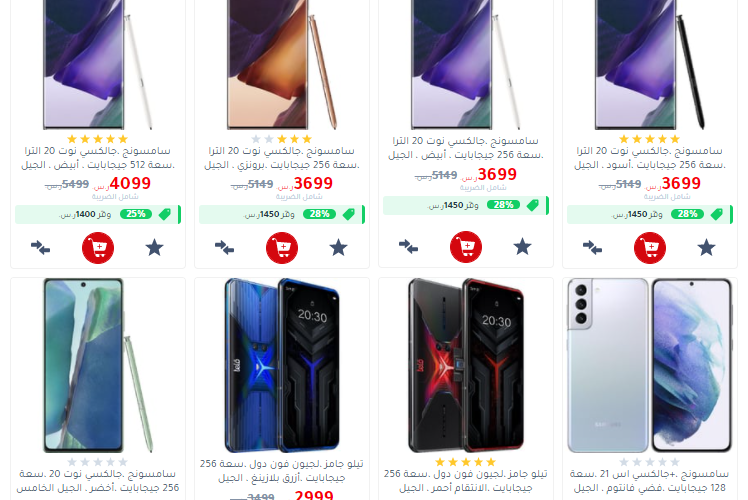Viewport: 748px width, 500px height.
Task: Open the bronze Note 20 Ultra title link
Action: coord(282,158)
